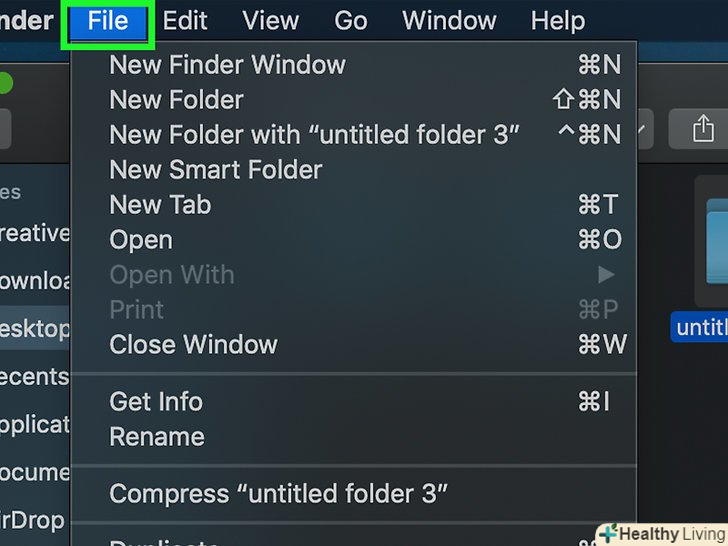Choose New Smart Folder
728x546 pixels.
tap(215, 170)
